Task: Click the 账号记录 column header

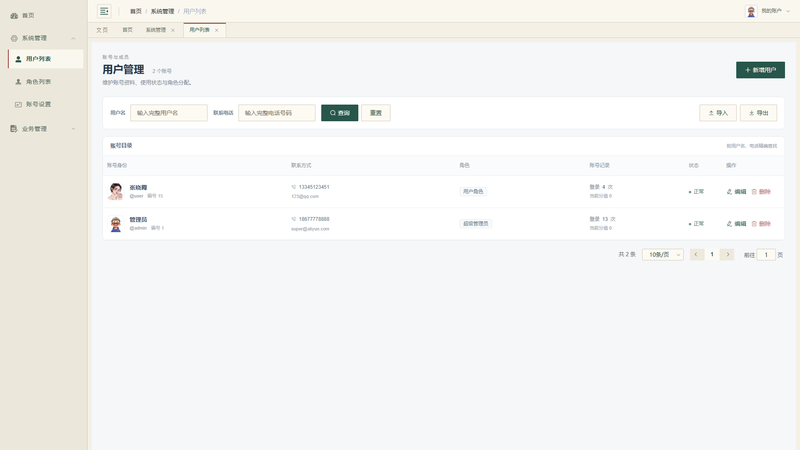Action: pos(599,165)
